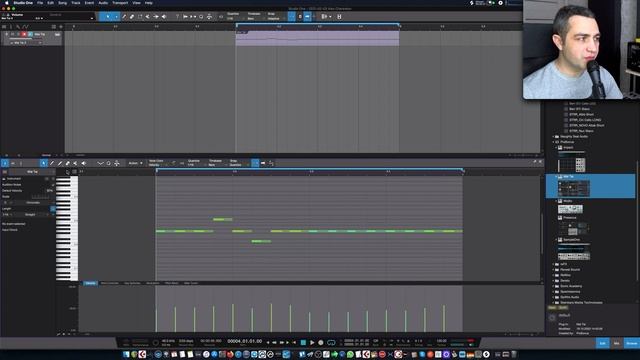Click the Mix button at bottom right
This screenshot has height=360, width=640.
click(617, 343)
